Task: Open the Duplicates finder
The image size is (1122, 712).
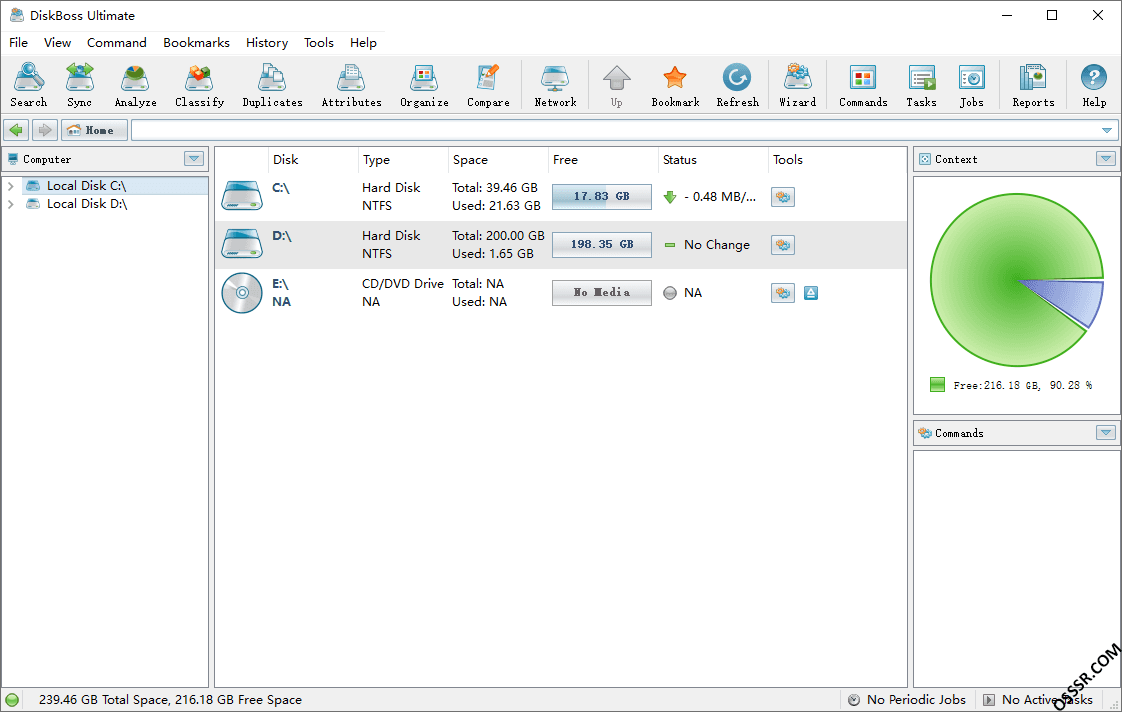Action: [x=272, y=84]
